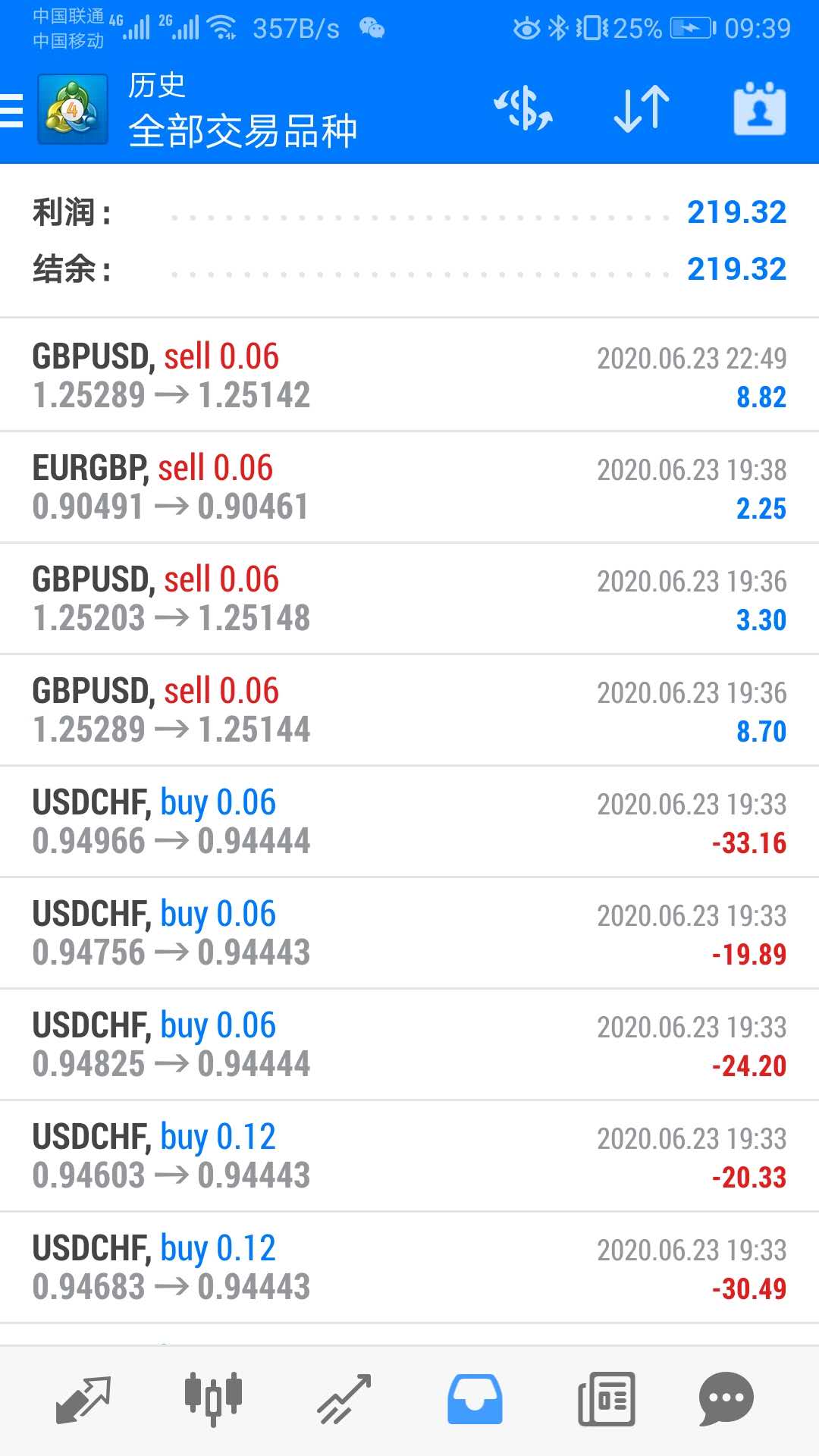Tap the 全部交易品种 title header

pyautogui.click(x=243, y=131)
